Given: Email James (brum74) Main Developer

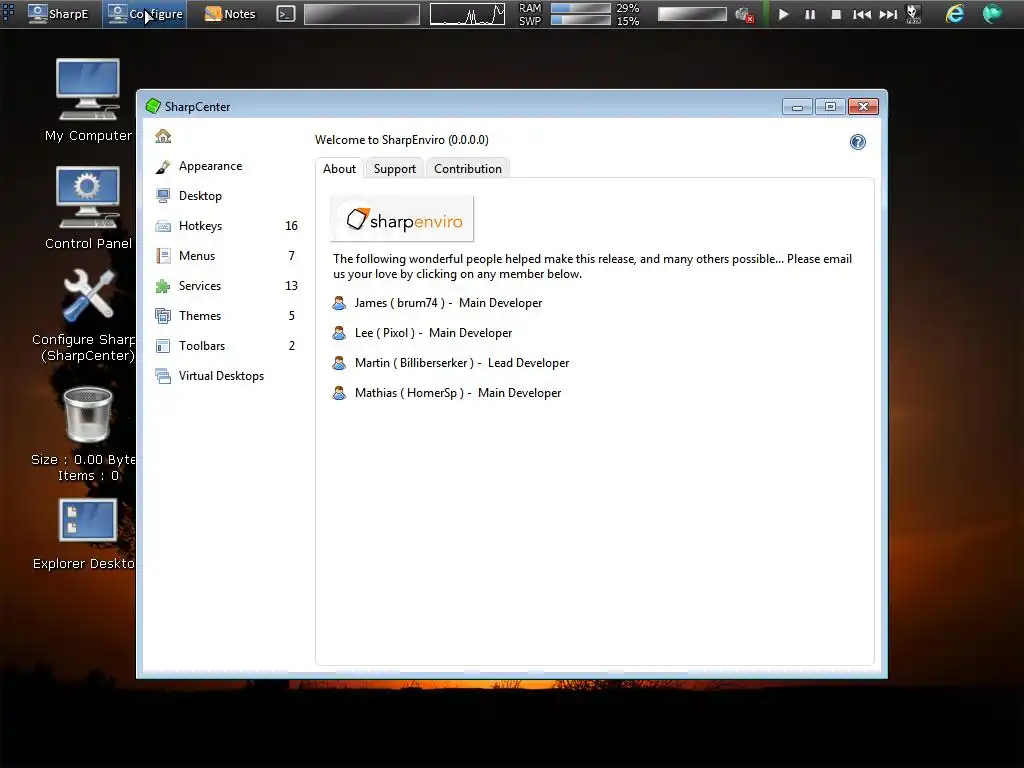Looking at the screenshot, I should (x=448, y=303).
